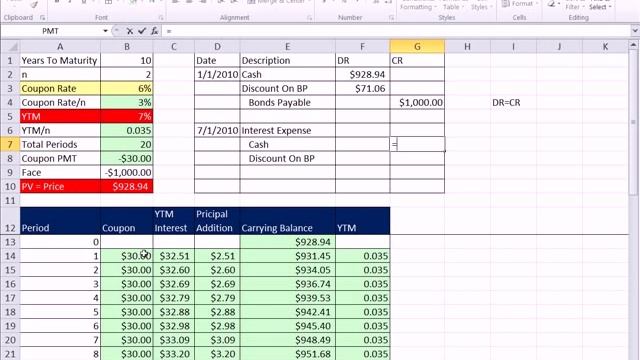
Task: Select carrying balance $936.74 for period 3
Action: [288, 284]
